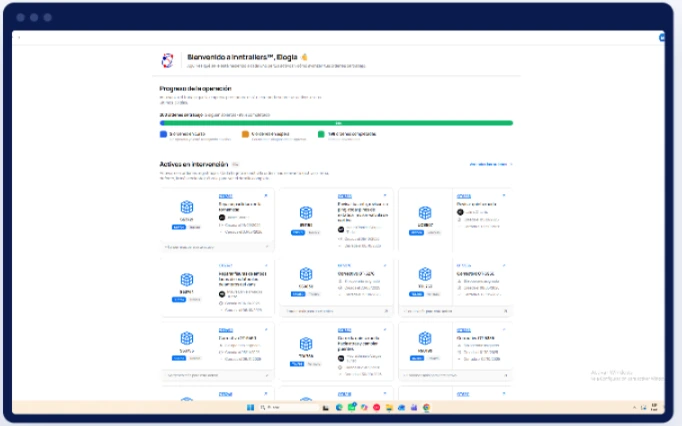The image size is (682, 426).
Task: Click the cube icon in second-row right card
Action: click(x=425, y=274)
